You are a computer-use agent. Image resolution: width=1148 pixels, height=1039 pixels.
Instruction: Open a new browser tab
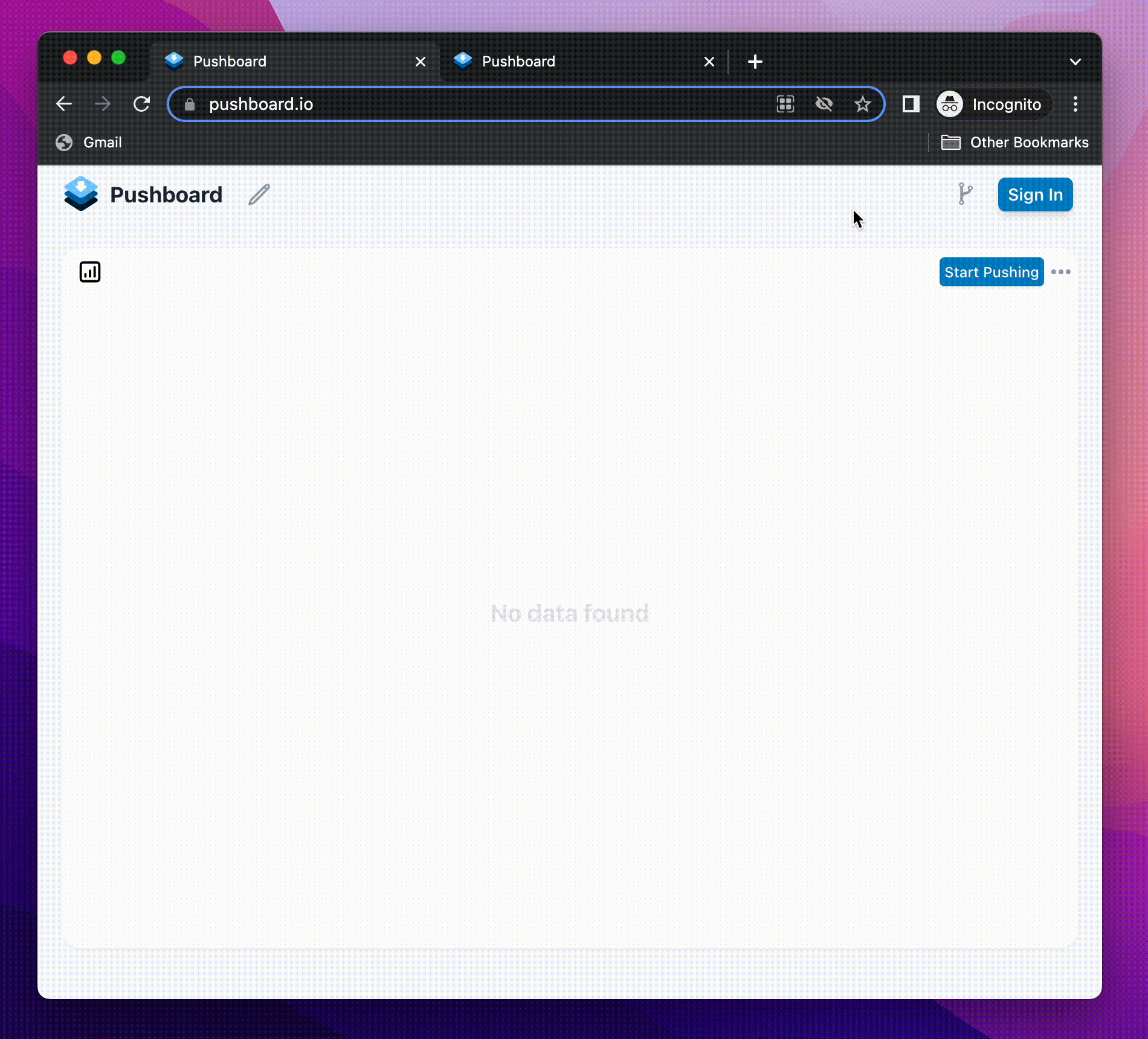[x=755, y=62]
